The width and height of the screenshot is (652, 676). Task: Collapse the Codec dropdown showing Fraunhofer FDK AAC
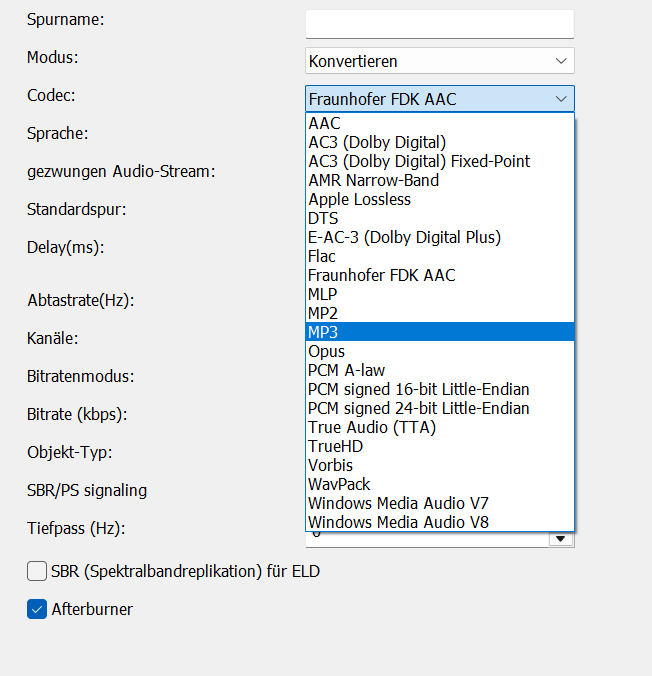[x=439, y=99]
